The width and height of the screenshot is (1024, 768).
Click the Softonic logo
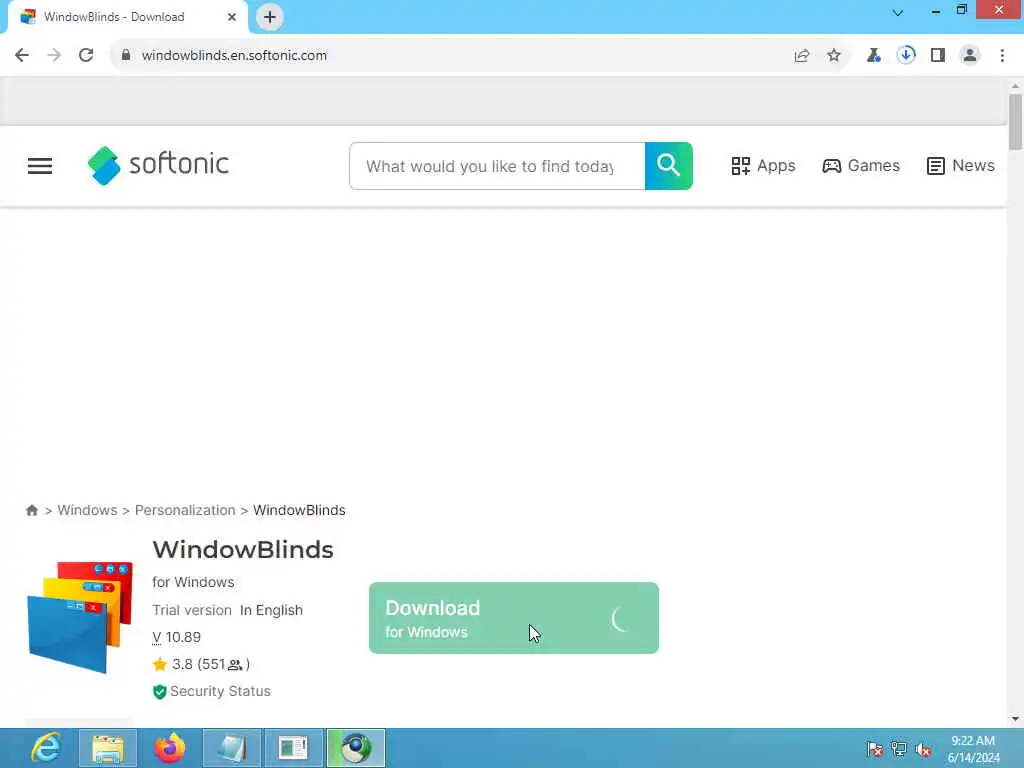click(x=158, y=165)
